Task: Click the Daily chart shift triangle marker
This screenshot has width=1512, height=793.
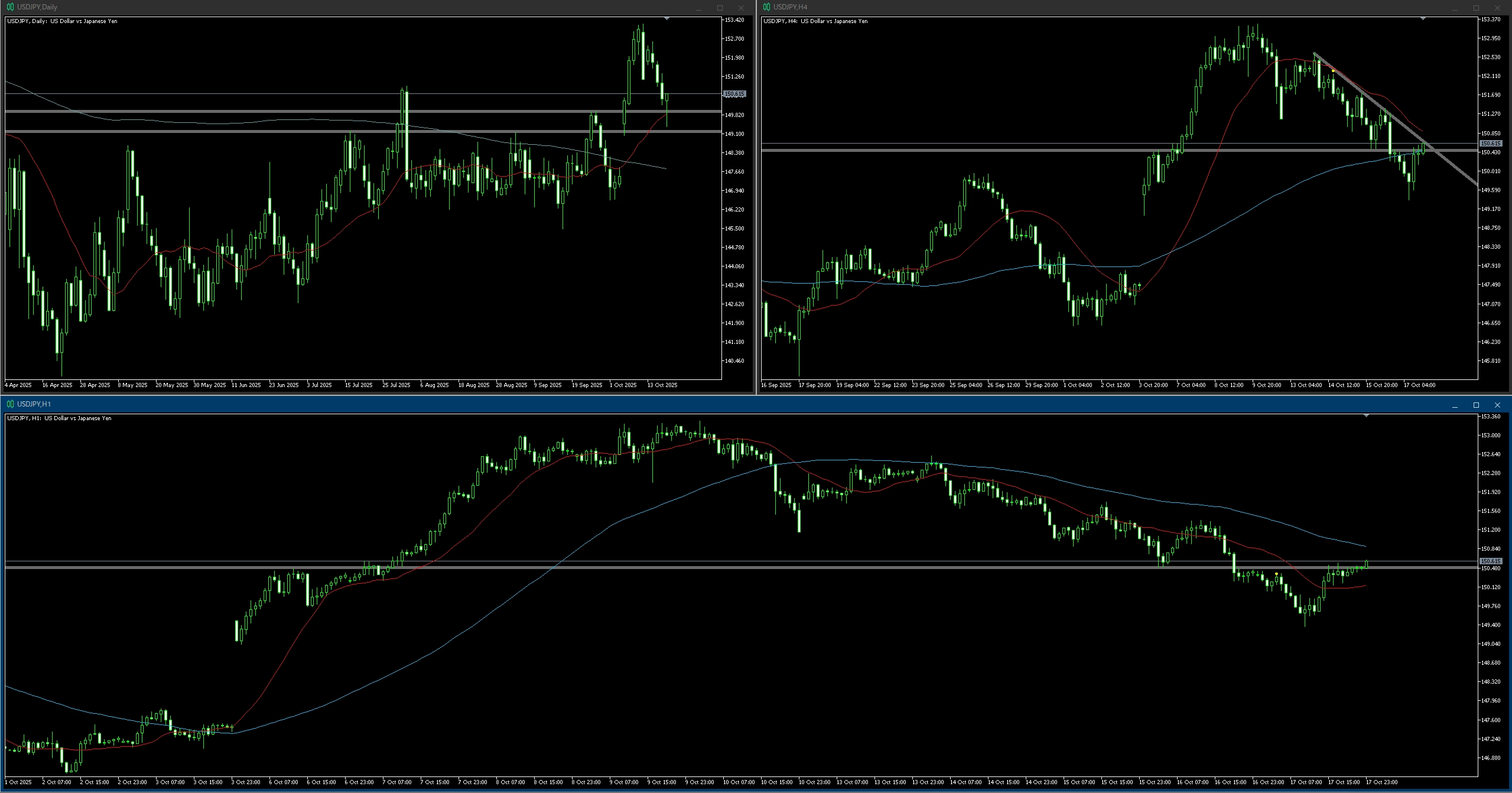Action: [667, 19]
